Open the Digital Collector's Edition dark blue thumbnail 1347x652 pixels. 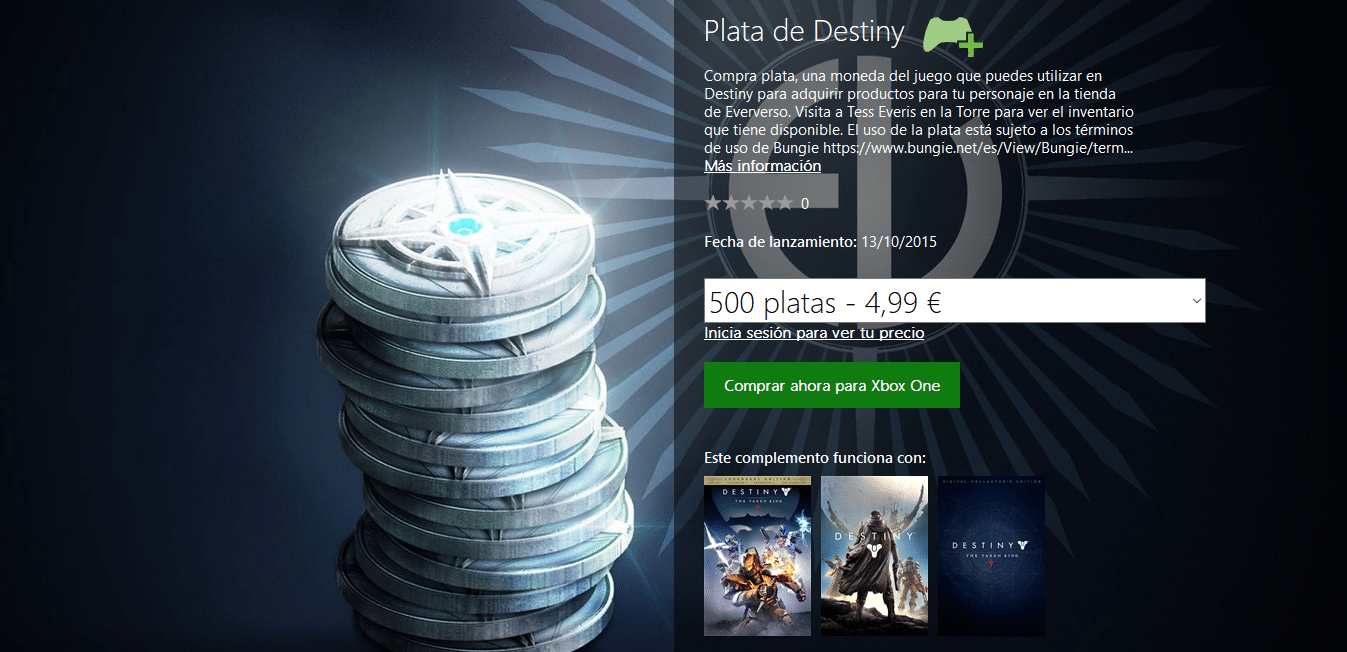991,556
